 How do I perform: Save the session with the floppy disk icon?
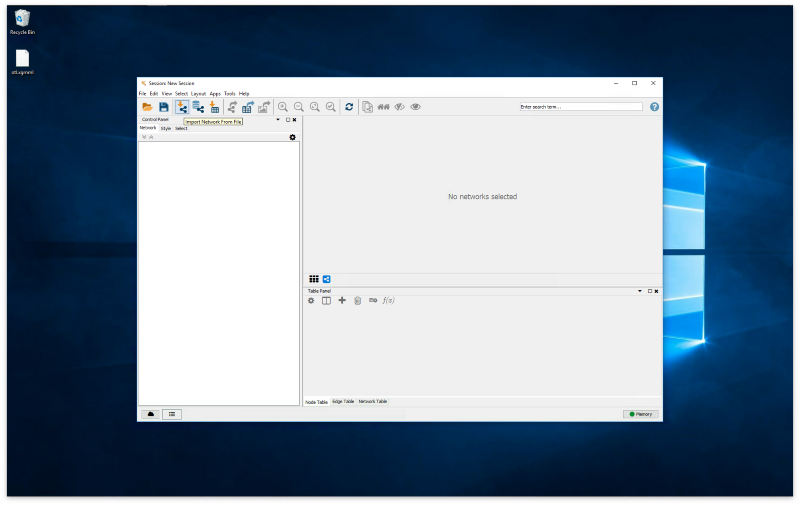[x=164, y=107]
